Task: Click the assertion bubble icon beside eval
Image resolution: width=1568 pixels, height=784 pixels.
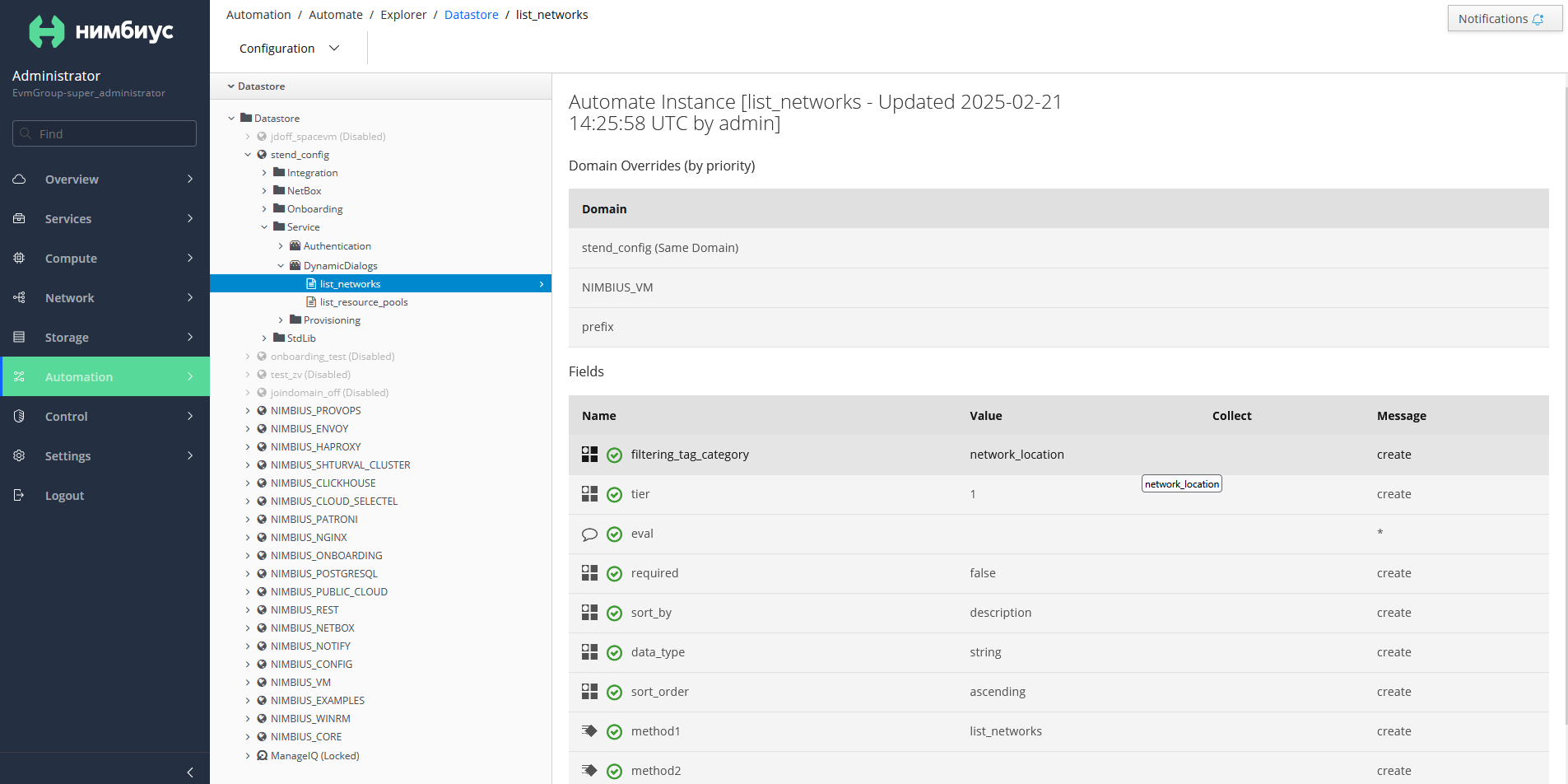Action: pos(589,534)
